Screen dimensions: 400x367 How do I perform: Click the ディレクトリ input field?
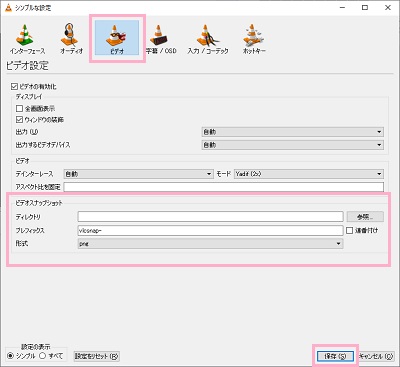(210, 217)
